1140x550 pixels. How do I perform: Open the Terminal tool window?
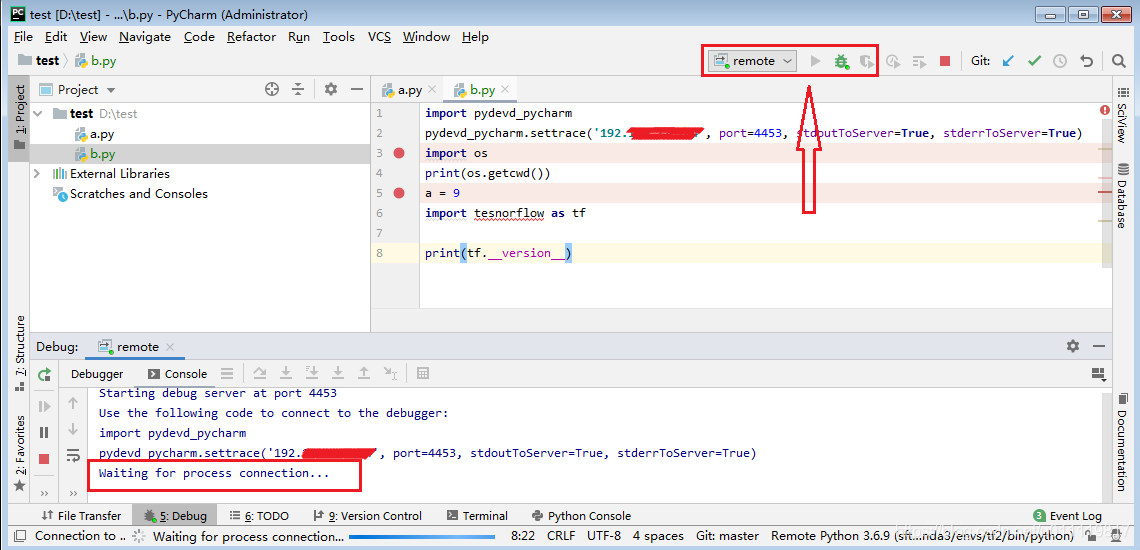(x=477, y=515)
